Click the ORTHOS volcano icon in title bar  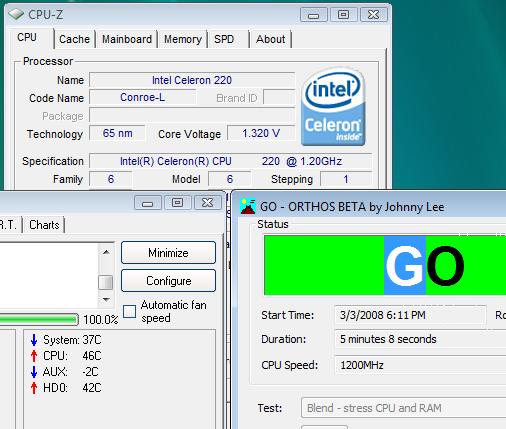[x=248, y=206]
